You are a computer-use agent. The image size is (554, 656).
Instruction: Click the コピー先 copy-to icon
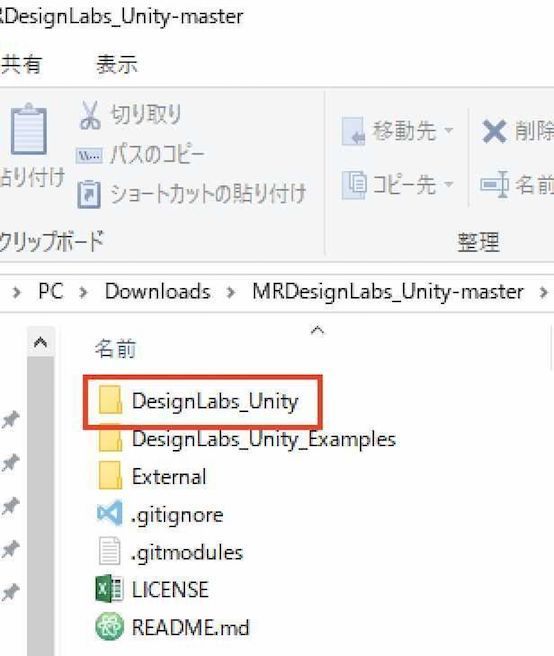(x=354, y=184)
